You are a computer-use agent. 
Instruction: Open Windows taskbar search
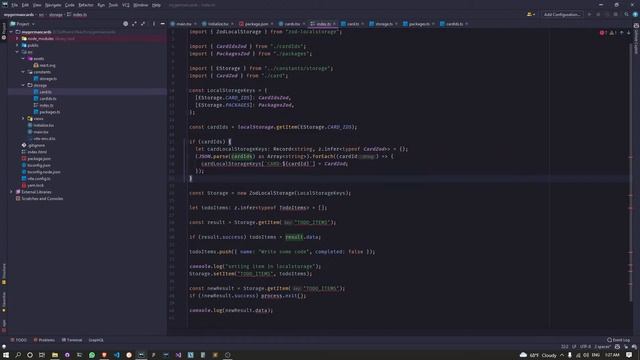[18, 355]
